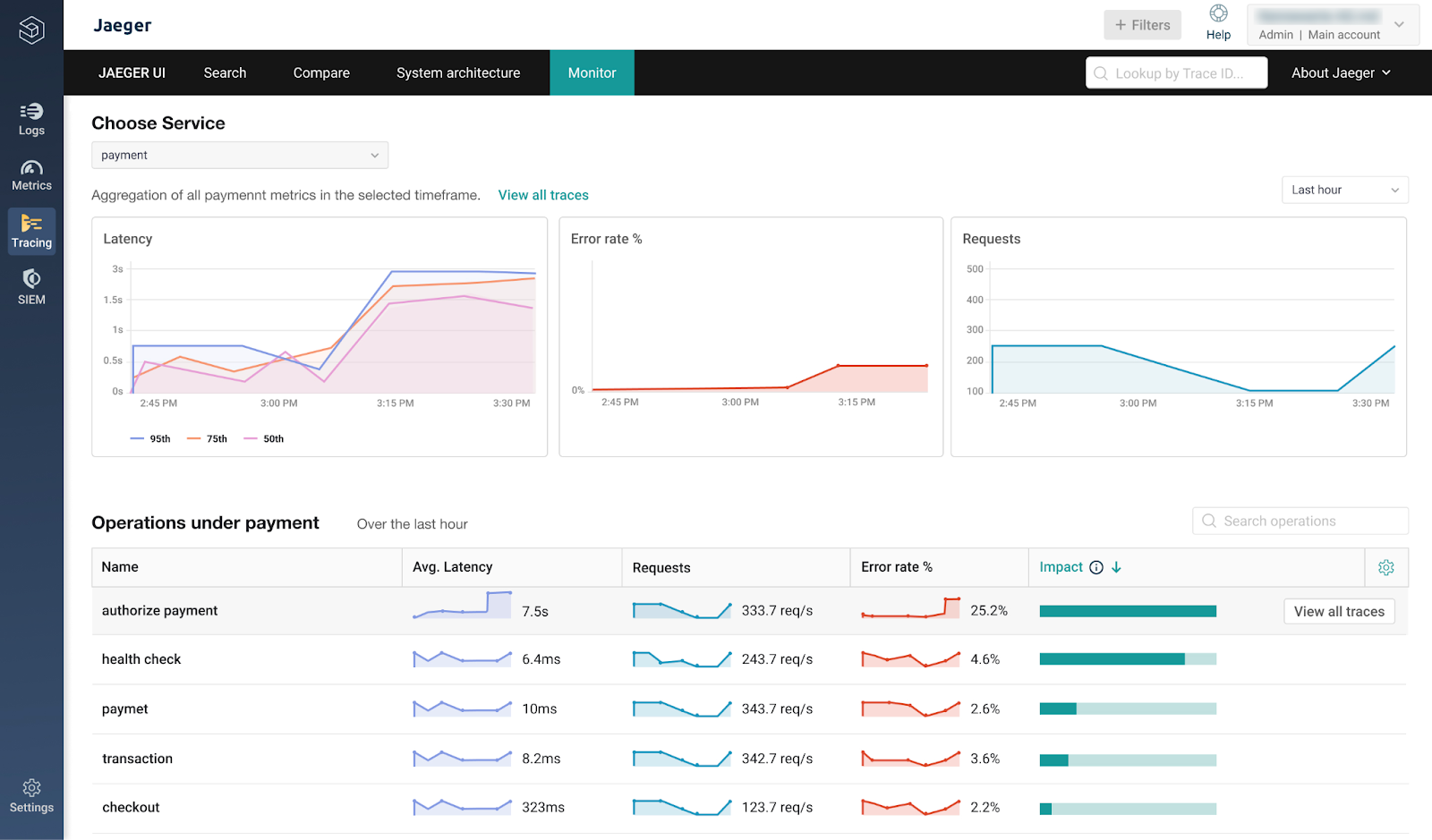
Task: Focus the Search operations field
Action: coord(1300,521)
